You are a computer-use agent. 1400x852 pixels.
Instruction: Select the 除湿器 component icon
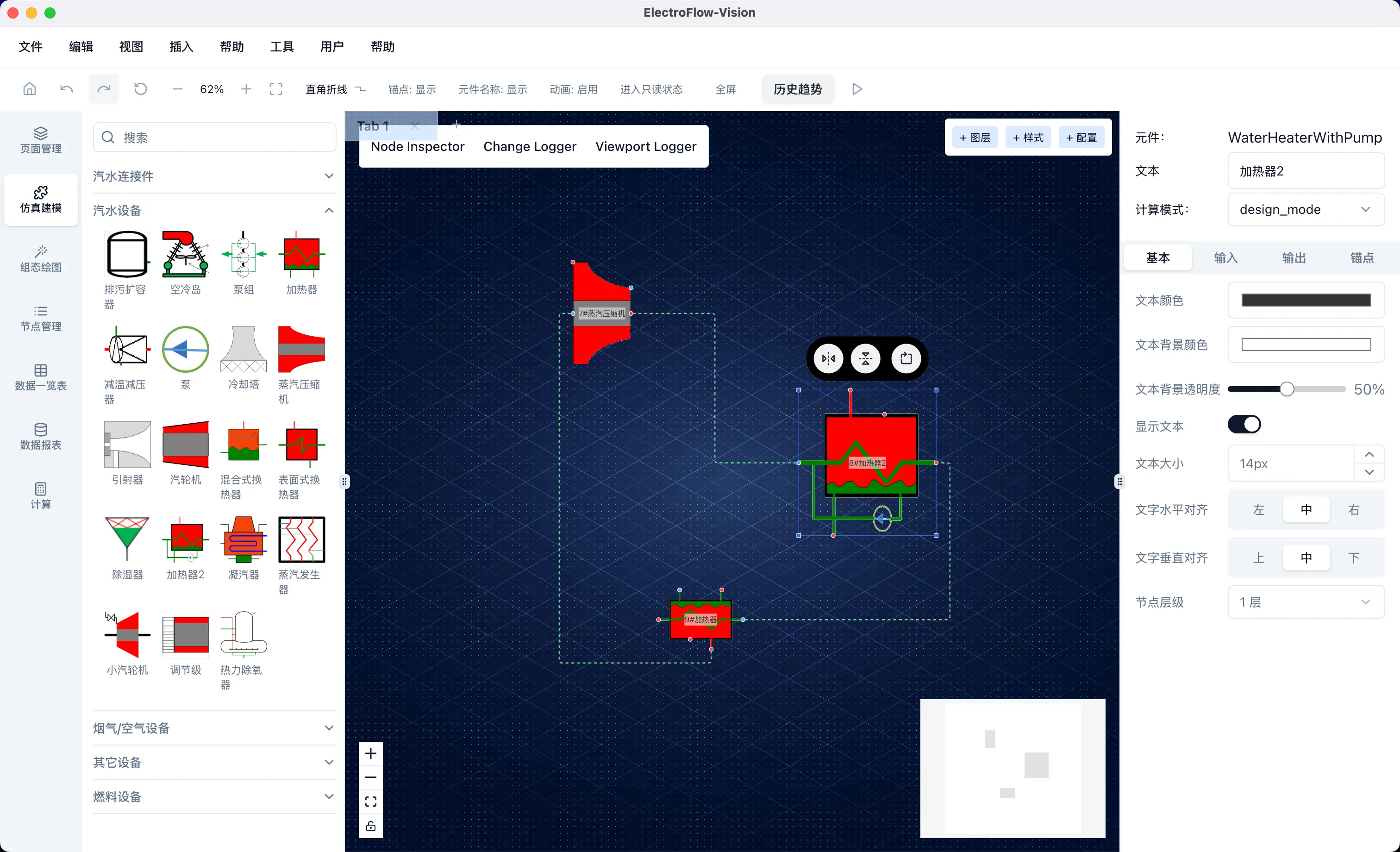coord(127,539)
